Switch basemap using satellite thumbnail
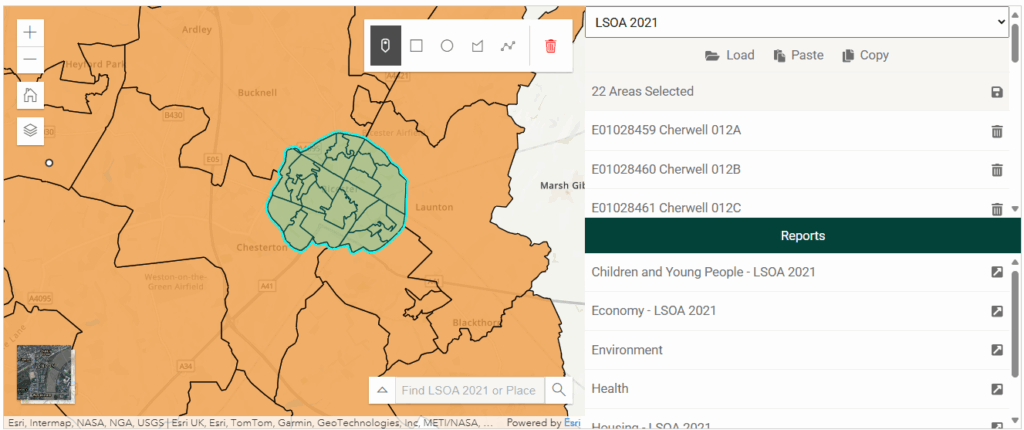Viewport: 1024px width, 430px height. (x=45, y=374)
